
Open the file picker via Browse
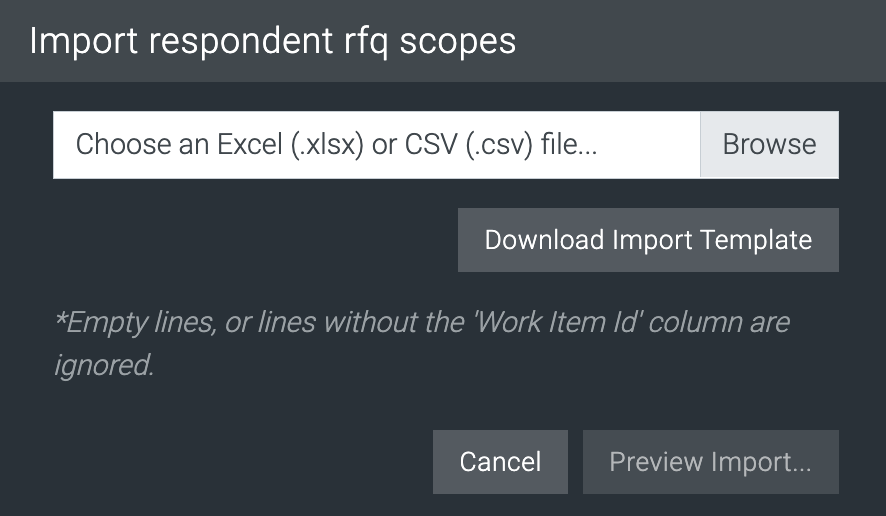[x=769, y=145]
